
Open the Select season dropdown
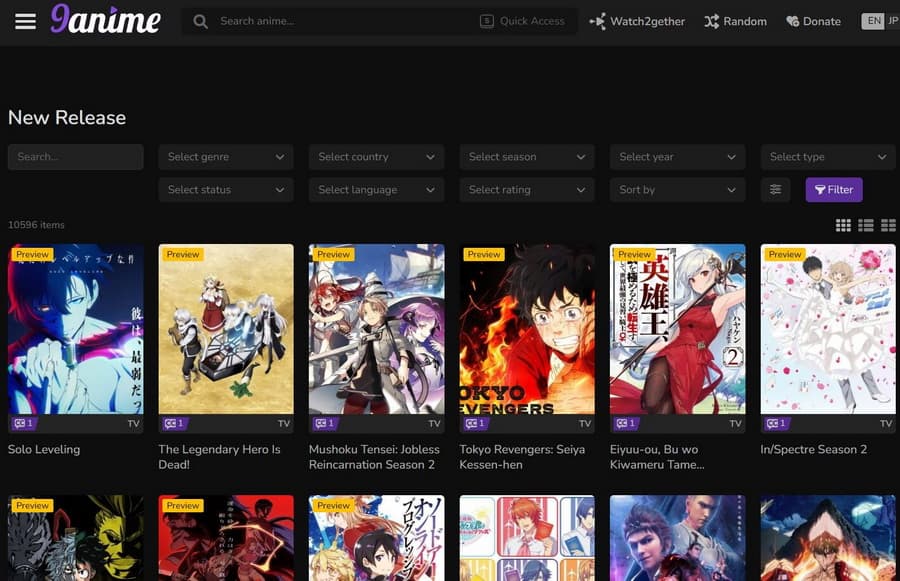527,157
